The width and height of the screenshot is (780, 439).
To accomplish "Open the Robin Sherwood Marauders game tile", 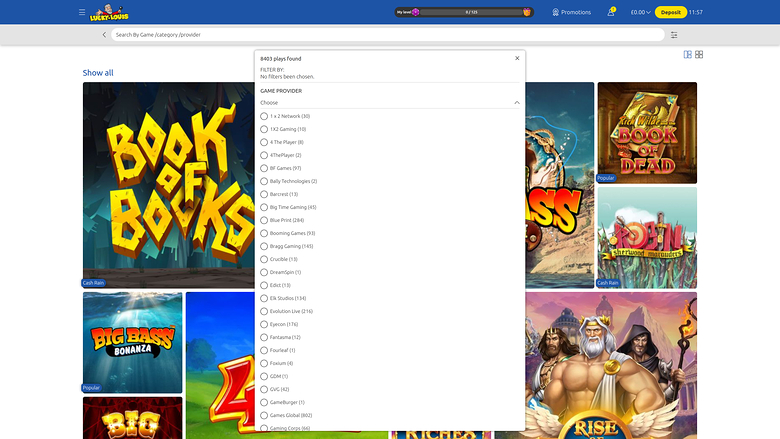I will (647, 238).
